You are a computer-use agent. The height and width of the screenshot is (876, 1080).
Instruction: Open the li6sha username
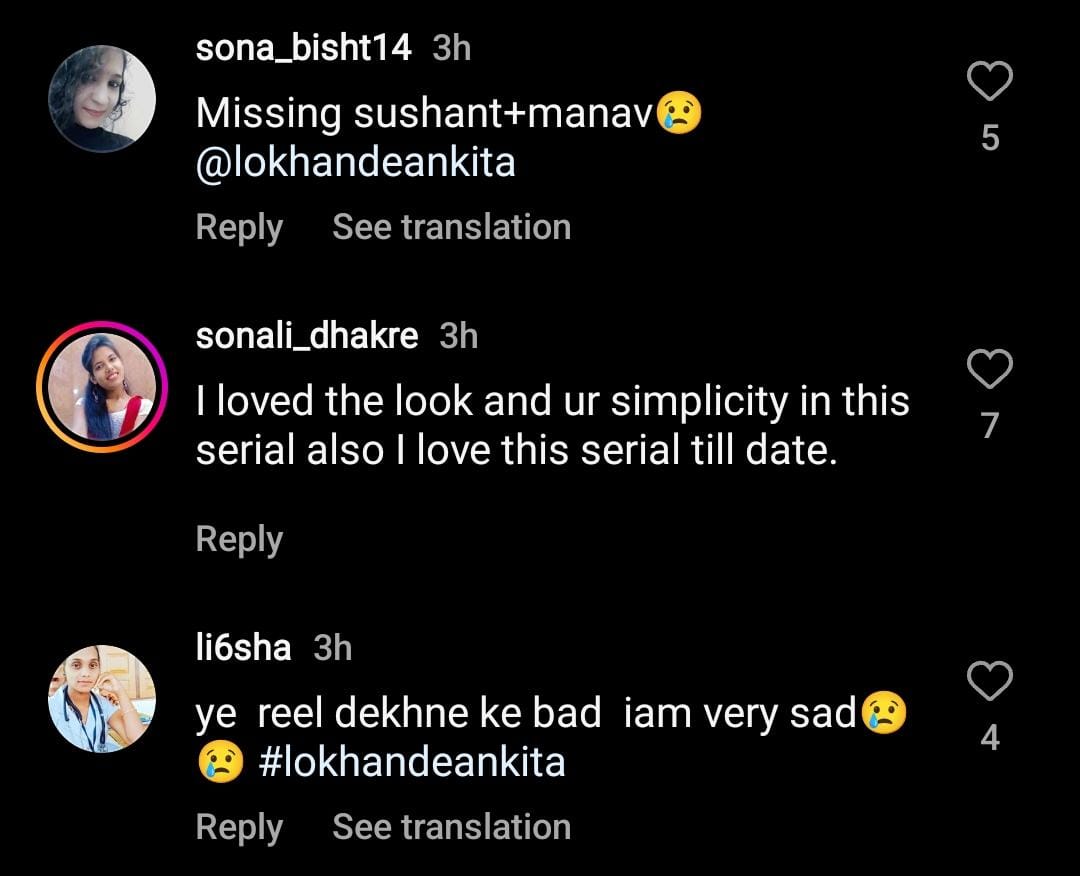pos(243,648)
